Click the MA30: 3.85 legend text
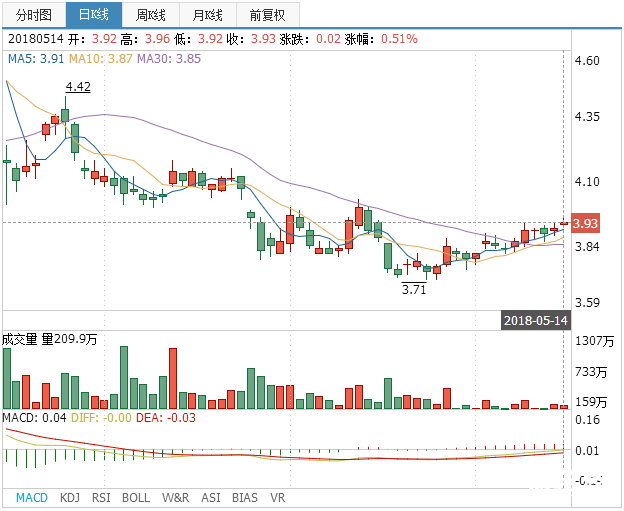Viewport: 624px width, 511px height. (169, 59)
